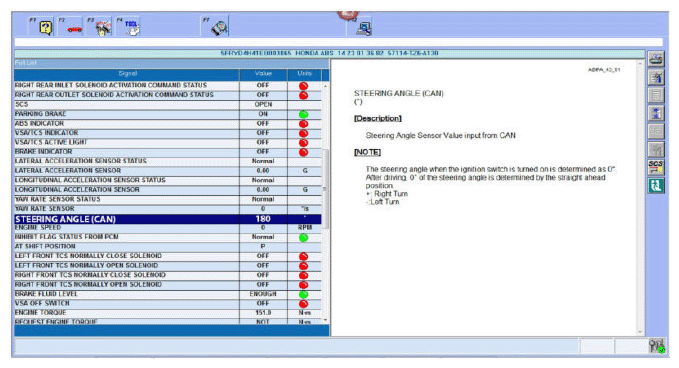
Task: Select the ABS INDICATOR row
Action: point(168,123)
